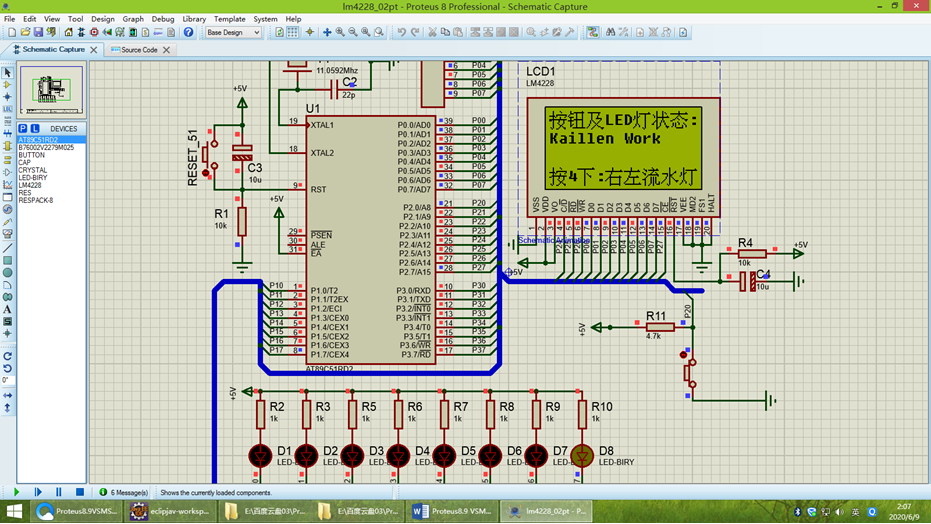Click the taskbar volume speaker icon
Image resolution: width=931 pixels, height=524 pixels.
pos(839,512)
